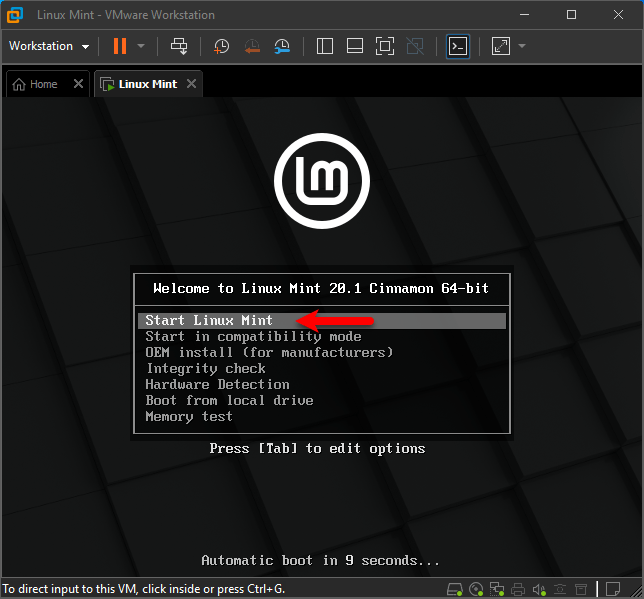Select Memory test option
The height and width of the screenshot is (599, 644).
(x=189, y=417)
